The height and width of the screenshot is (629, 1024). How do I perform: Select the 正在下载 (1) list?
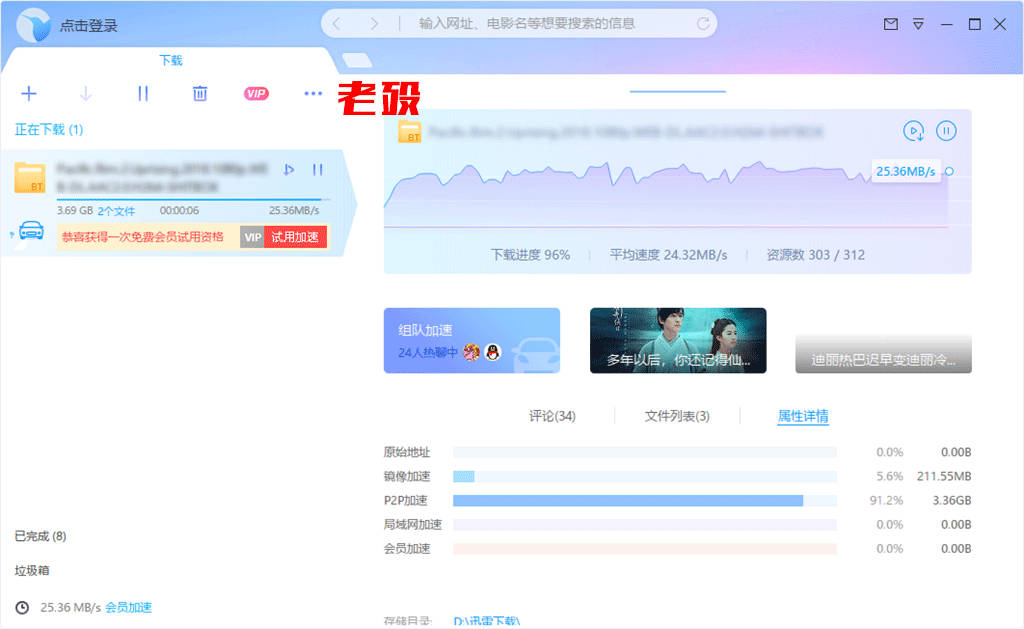(49, 129)
